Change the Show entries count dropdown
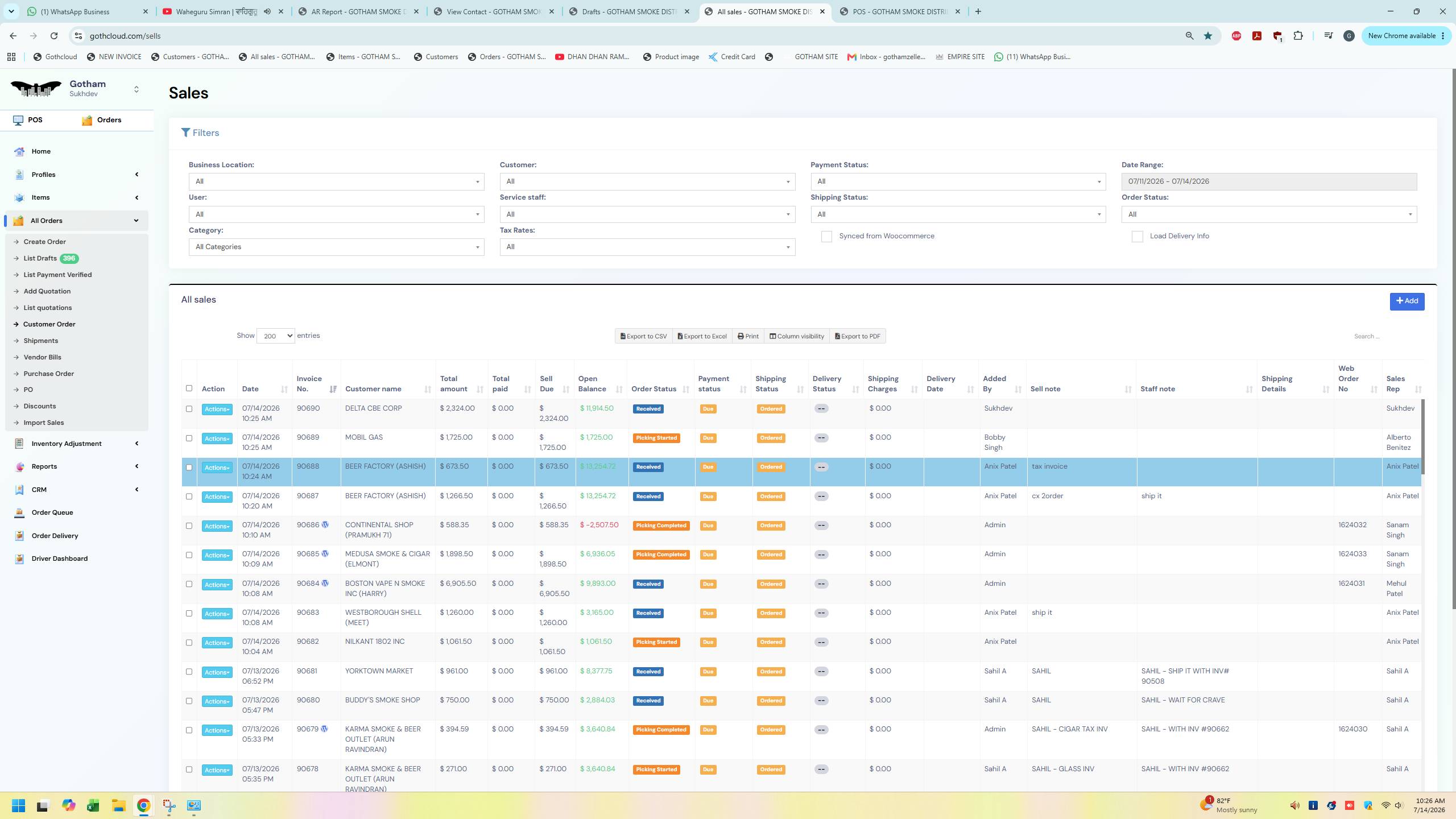The height and width of the screenshot is (819, 1456). click(276, 336)
